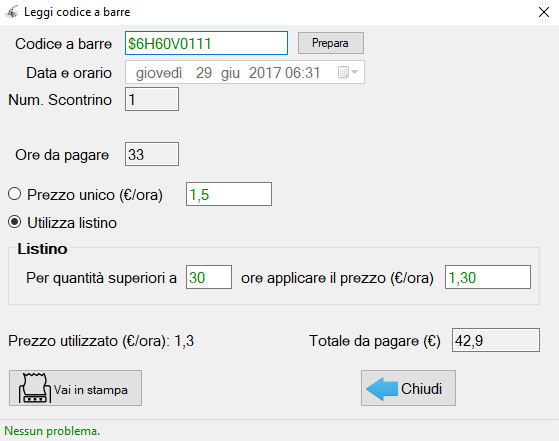Click the blue arrow icon on Chiudi
This screenshot has width=559, height=441.
point(381,389)
